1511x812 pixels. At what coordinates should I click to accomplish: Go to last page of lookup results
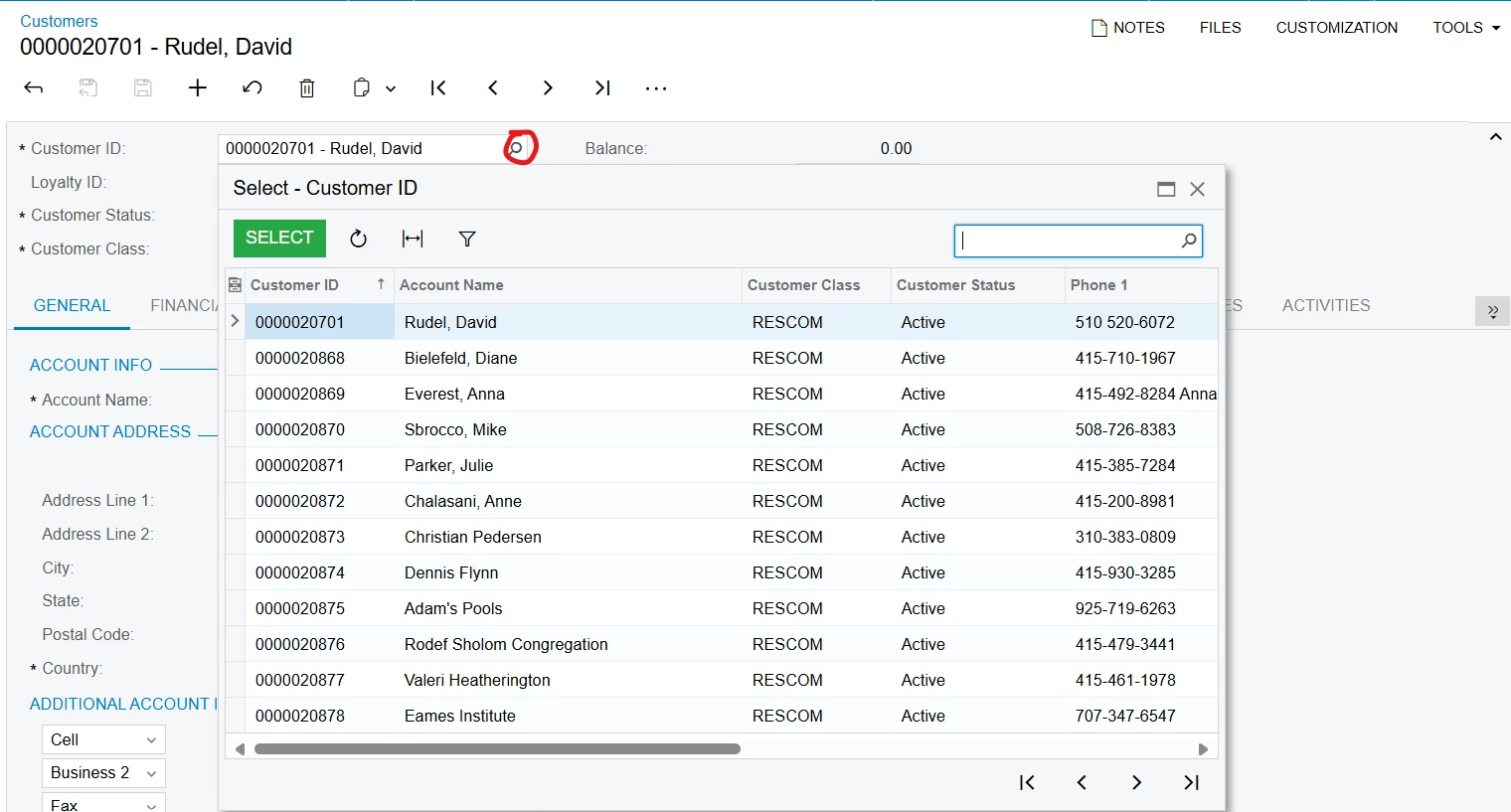[1191, 783]
